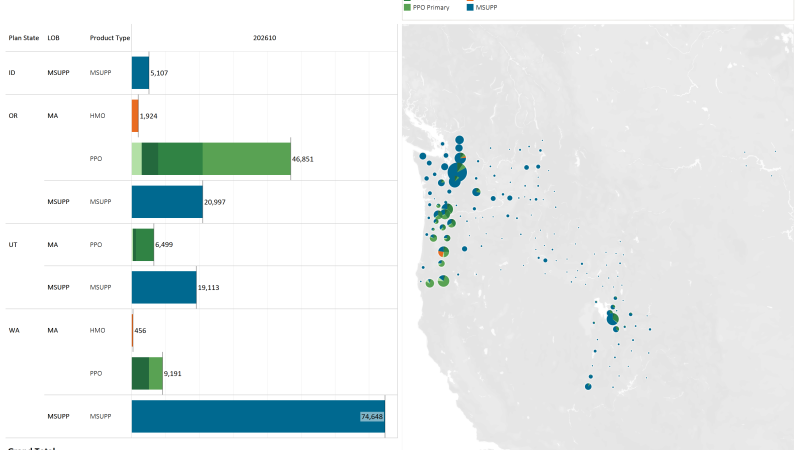800x450 pixels.
Task: Select the 46,851 value label
Action: [x=303, y=159]
